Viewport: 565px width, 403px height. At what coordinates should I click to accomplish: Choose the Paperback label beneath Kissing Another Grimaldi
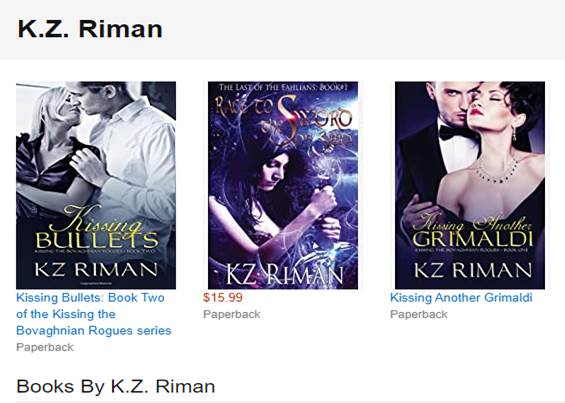tap(419, 314)
